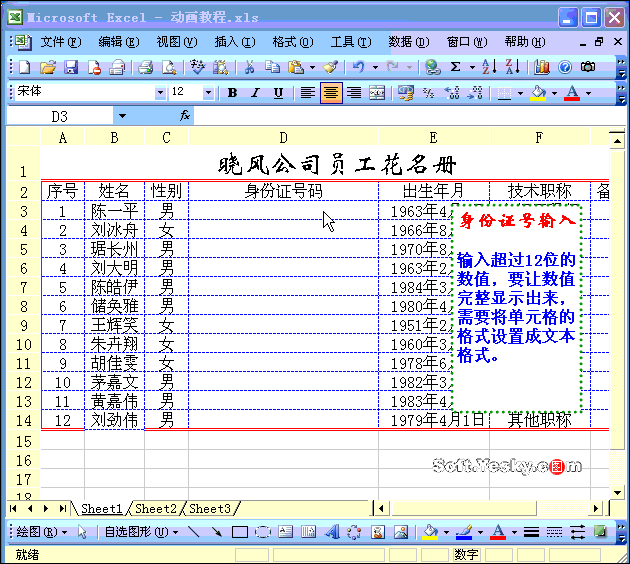Open the 编辑(E) menu
This screenshot has width=630, height=564.
(119, 42)
